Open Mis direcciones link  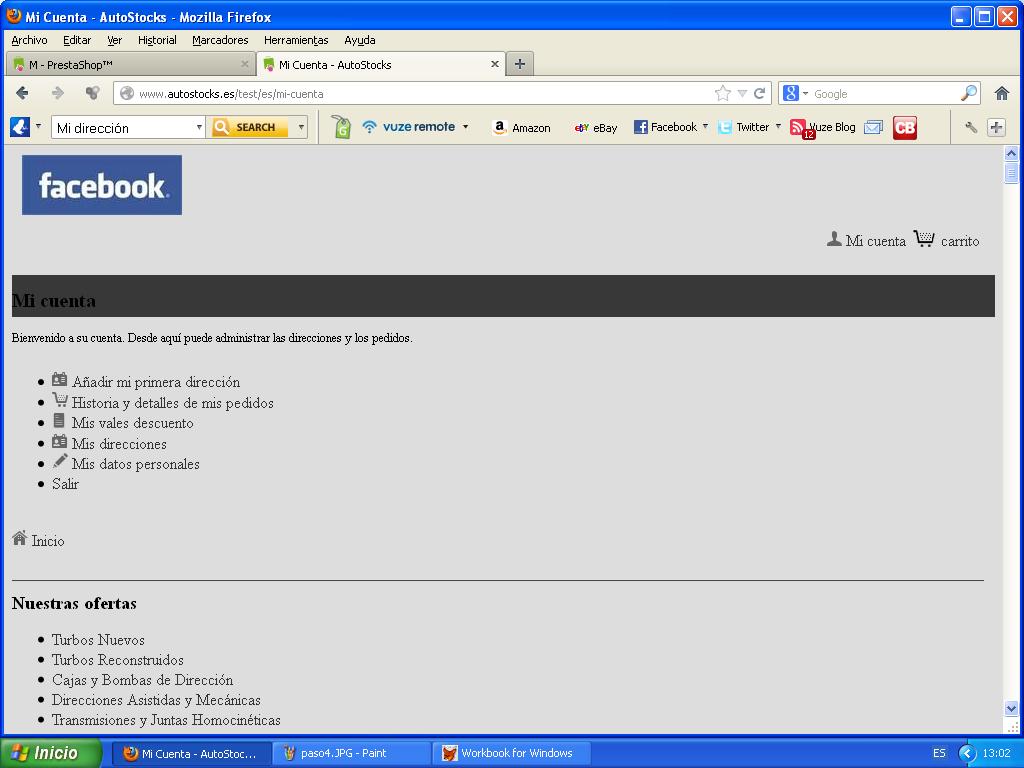pyautogui.click(x=119, y=444)
